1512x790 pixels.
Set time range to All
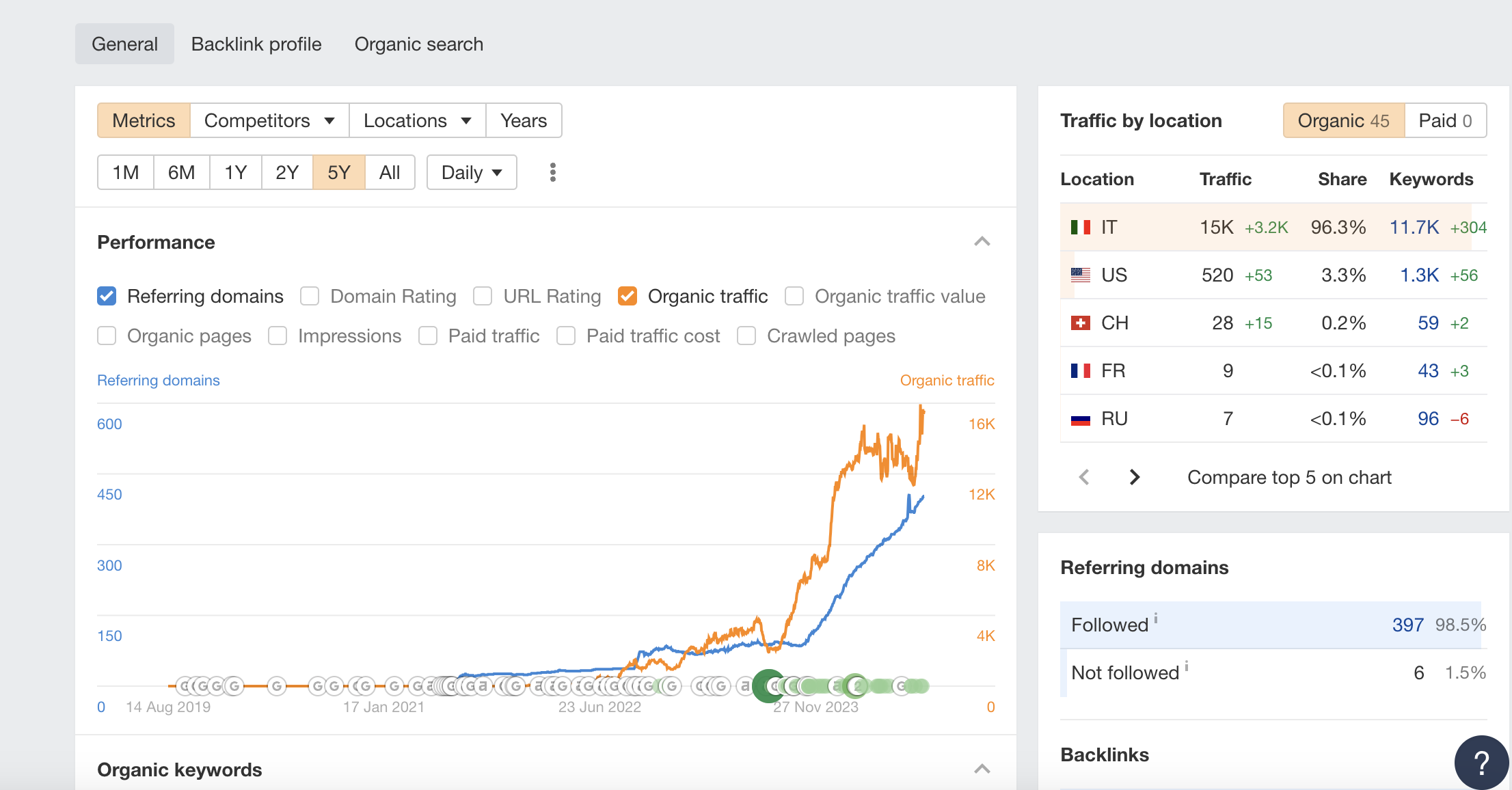390,172
